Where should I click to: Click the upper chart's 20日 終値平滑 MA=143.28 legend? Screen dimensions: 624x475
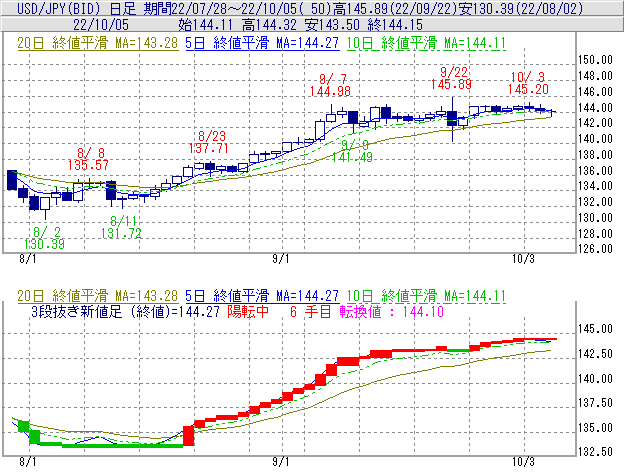click(x=98, y=43)
